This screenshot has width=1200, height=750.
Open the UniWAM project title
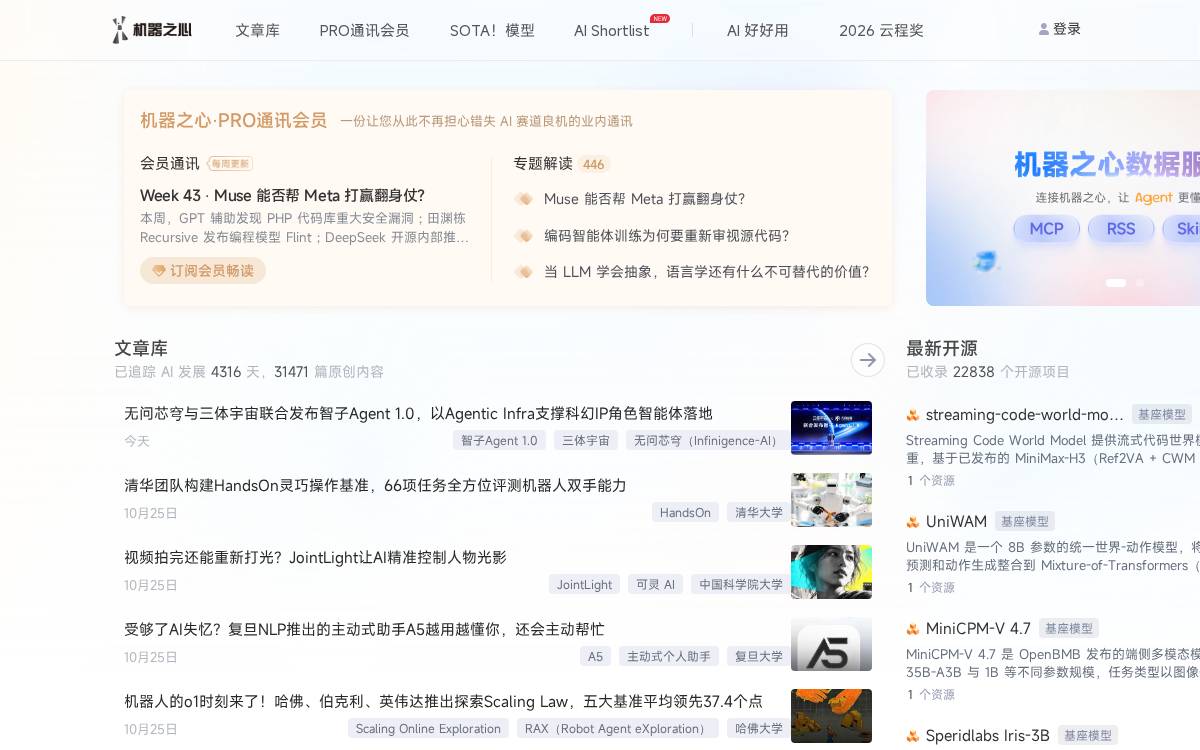pyautogui.click(x=956, y=522)
